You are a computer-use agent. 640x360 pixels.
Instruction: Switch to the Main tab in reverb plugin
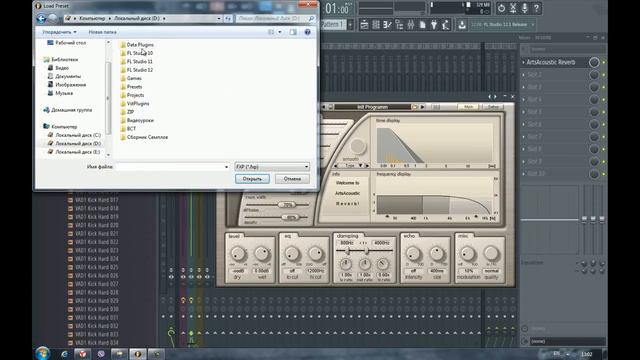469,107
